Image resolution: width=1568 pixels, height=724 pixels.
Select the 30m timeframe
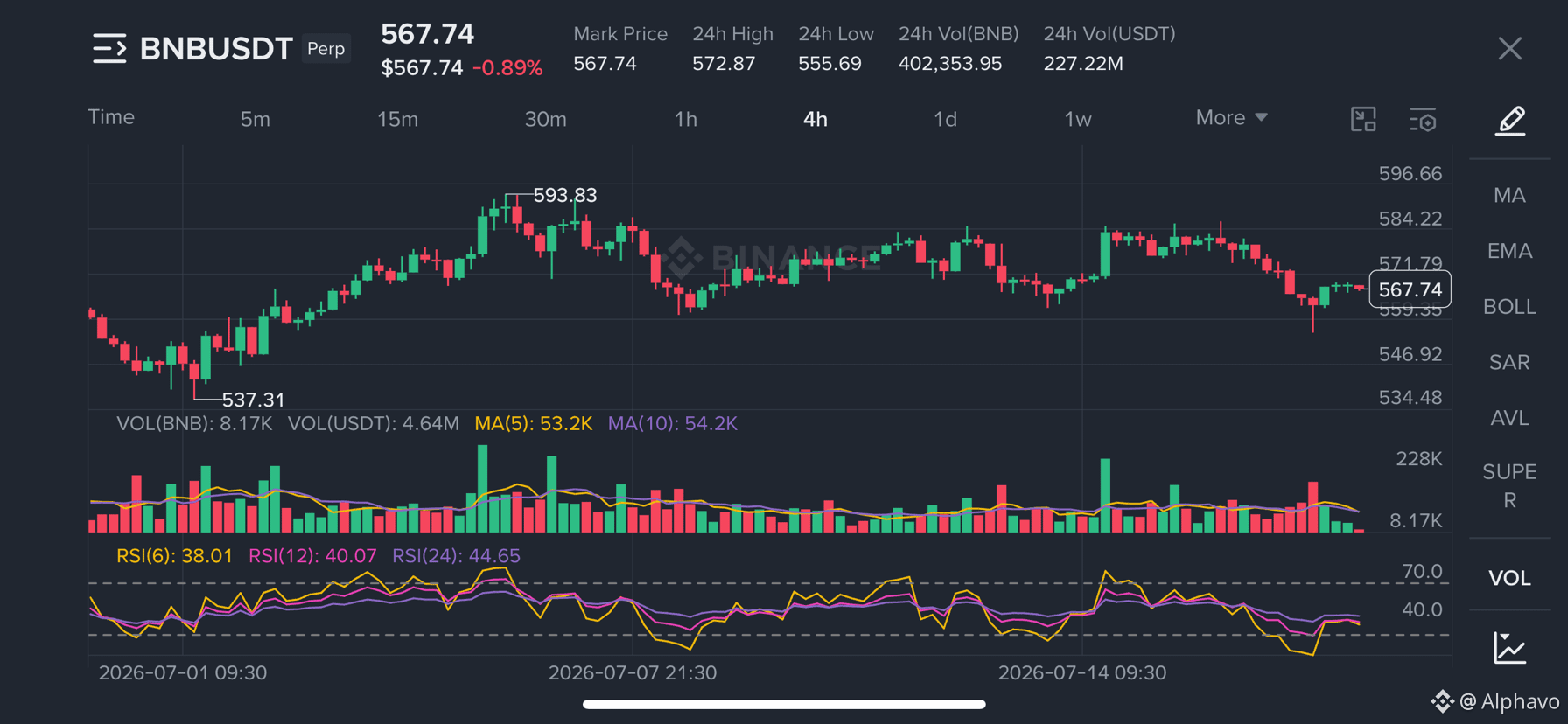546,119
